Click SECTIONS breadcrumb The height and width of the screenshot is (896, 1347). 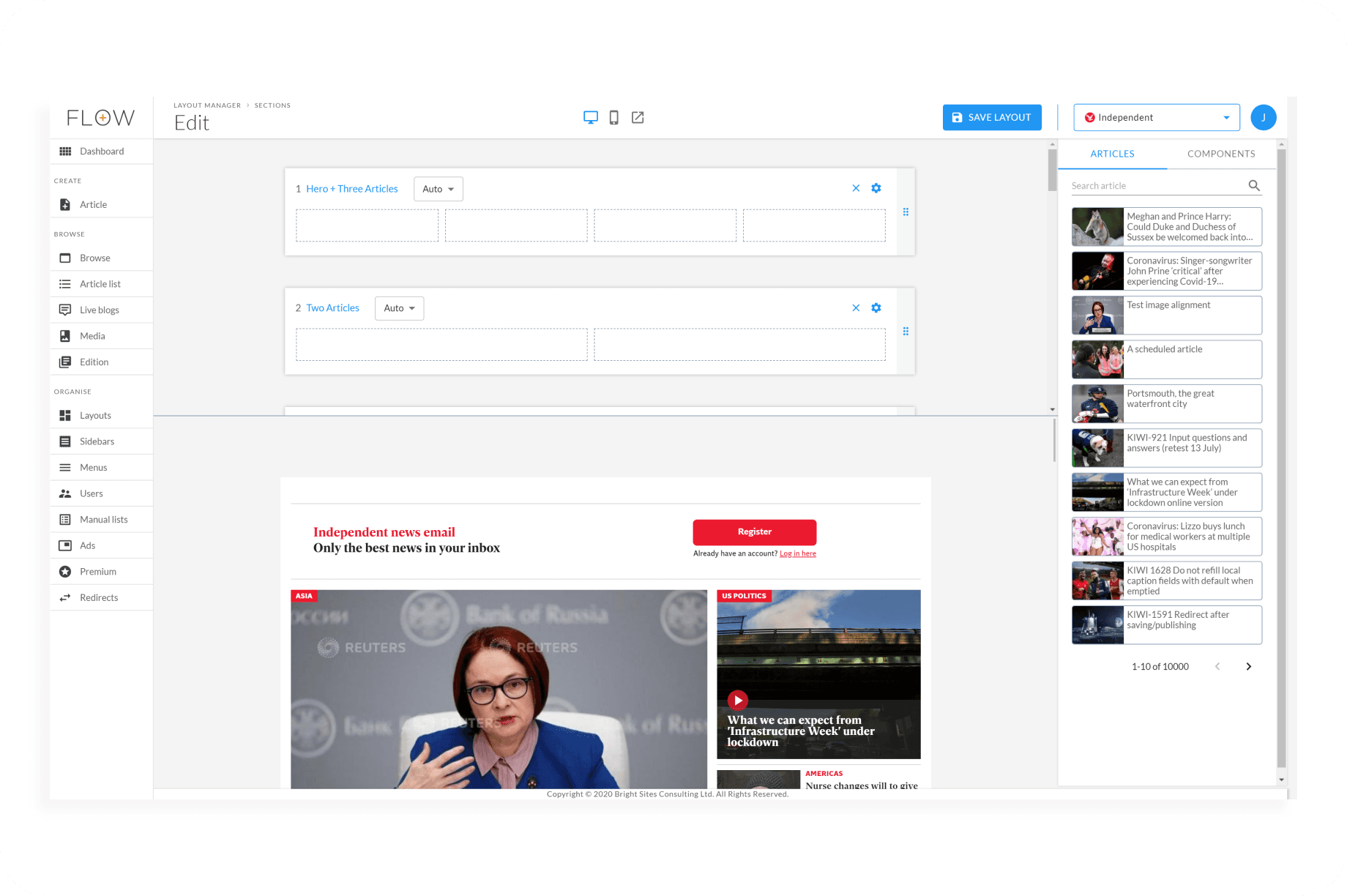coord(272,105)
